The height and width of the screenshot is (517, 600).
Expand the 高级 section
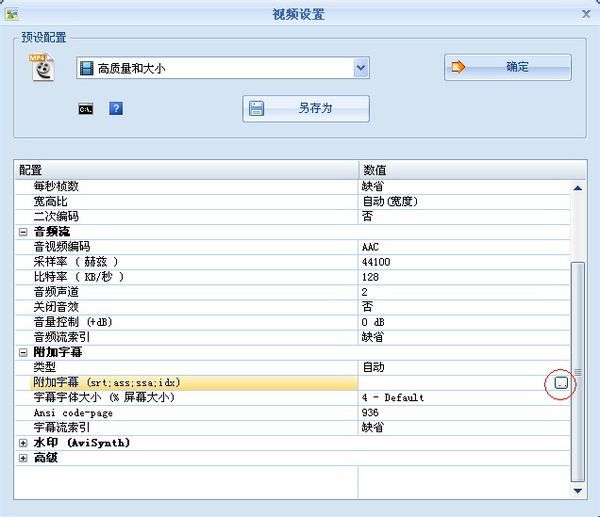23,458
